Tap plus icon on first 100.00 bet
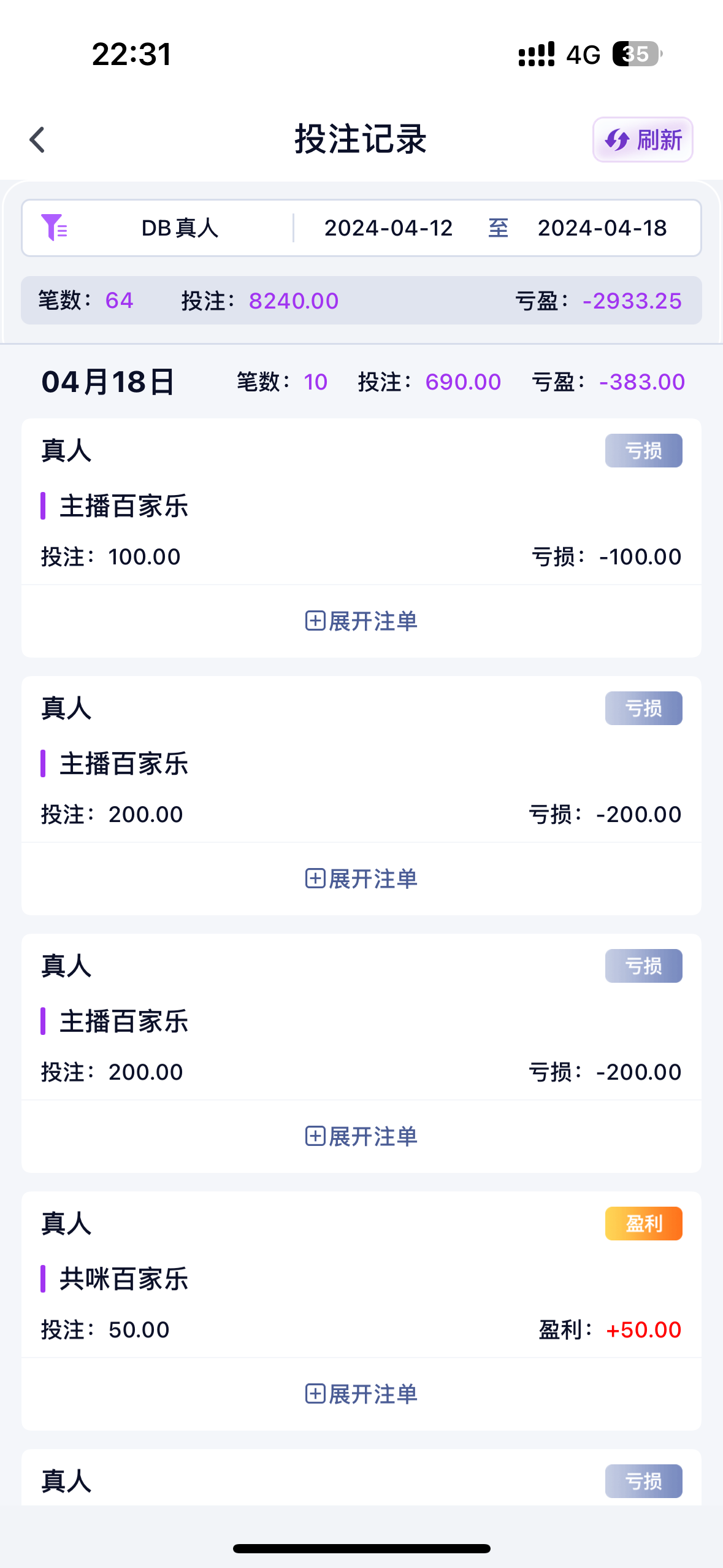The height and width of the screenshot is (1568, 723). point(315,621)
